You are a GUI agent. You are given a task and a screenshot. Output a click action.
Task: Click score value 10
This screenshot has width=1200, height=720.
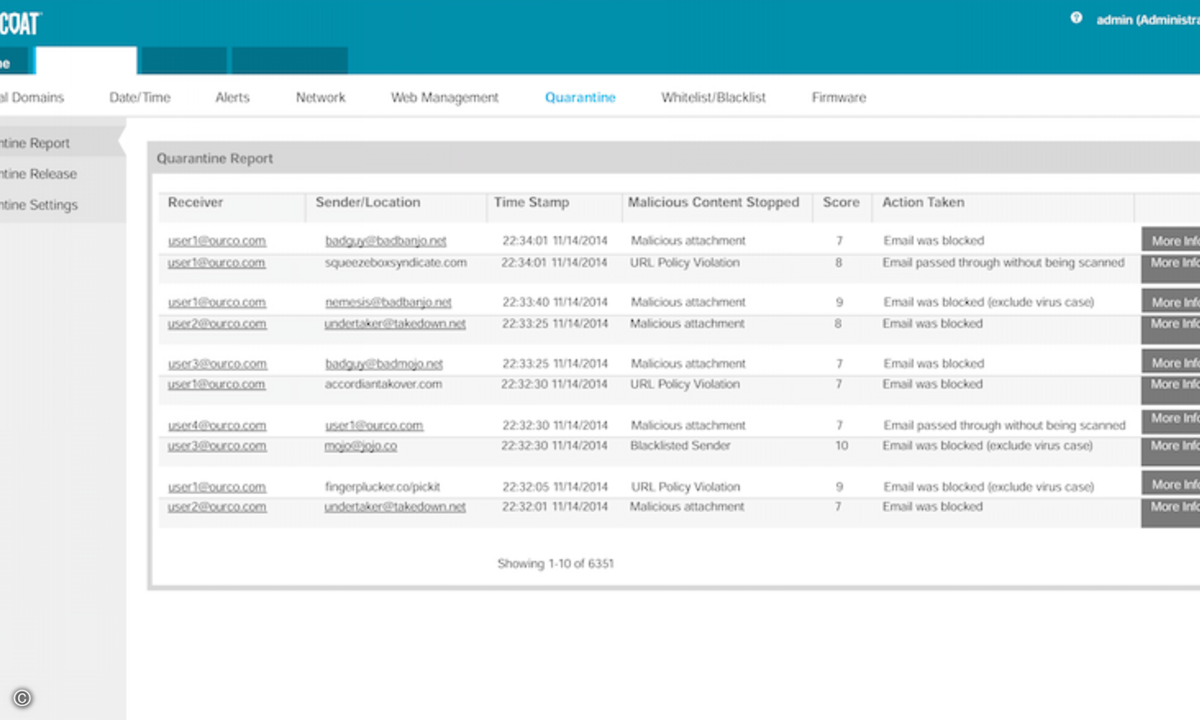(x=841, y=446)
